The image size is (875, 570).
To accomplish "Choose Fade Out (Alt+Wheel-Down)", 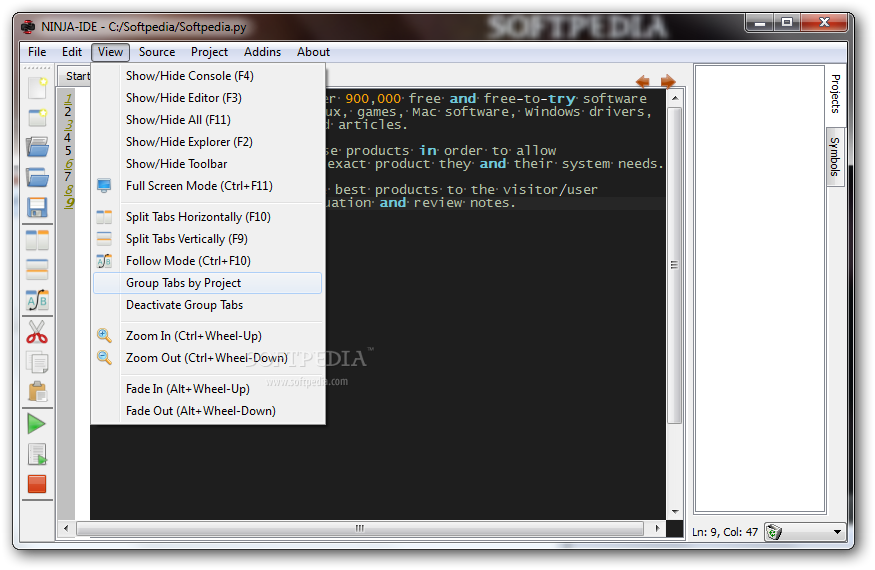I will 208,411.
